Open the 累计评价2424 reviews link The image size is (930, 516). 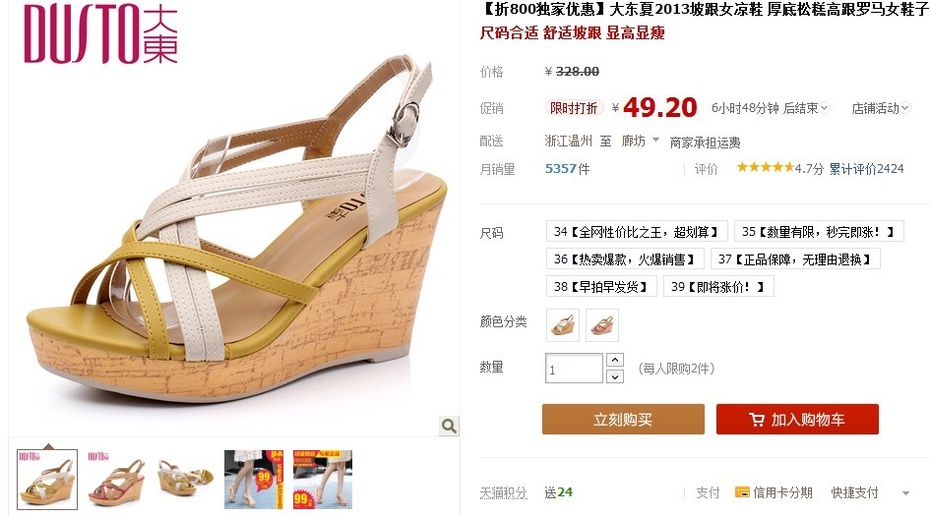[x=867, y=169]
